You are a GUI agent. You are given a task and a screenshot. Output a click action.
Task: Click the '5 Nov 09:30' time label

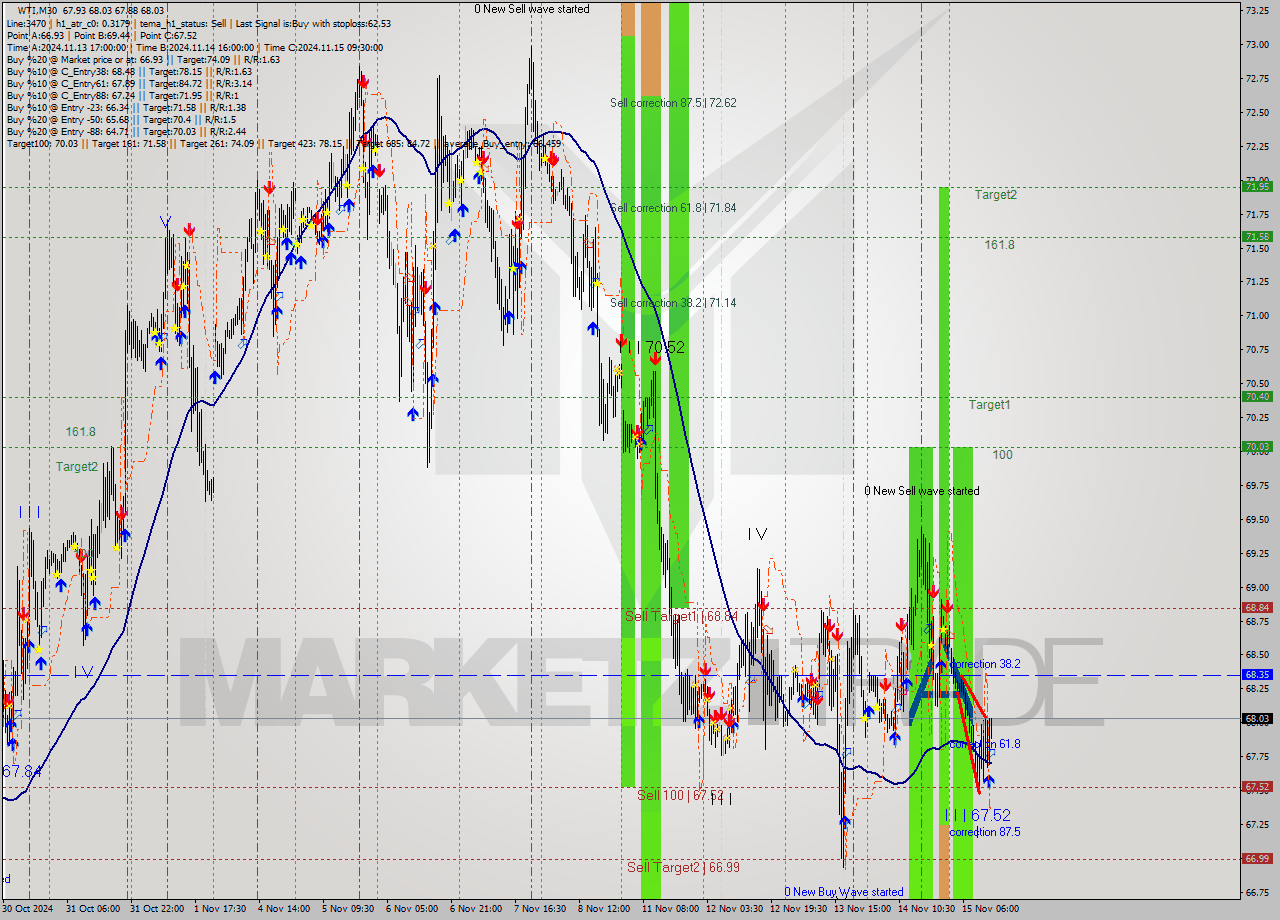point(350,909)
